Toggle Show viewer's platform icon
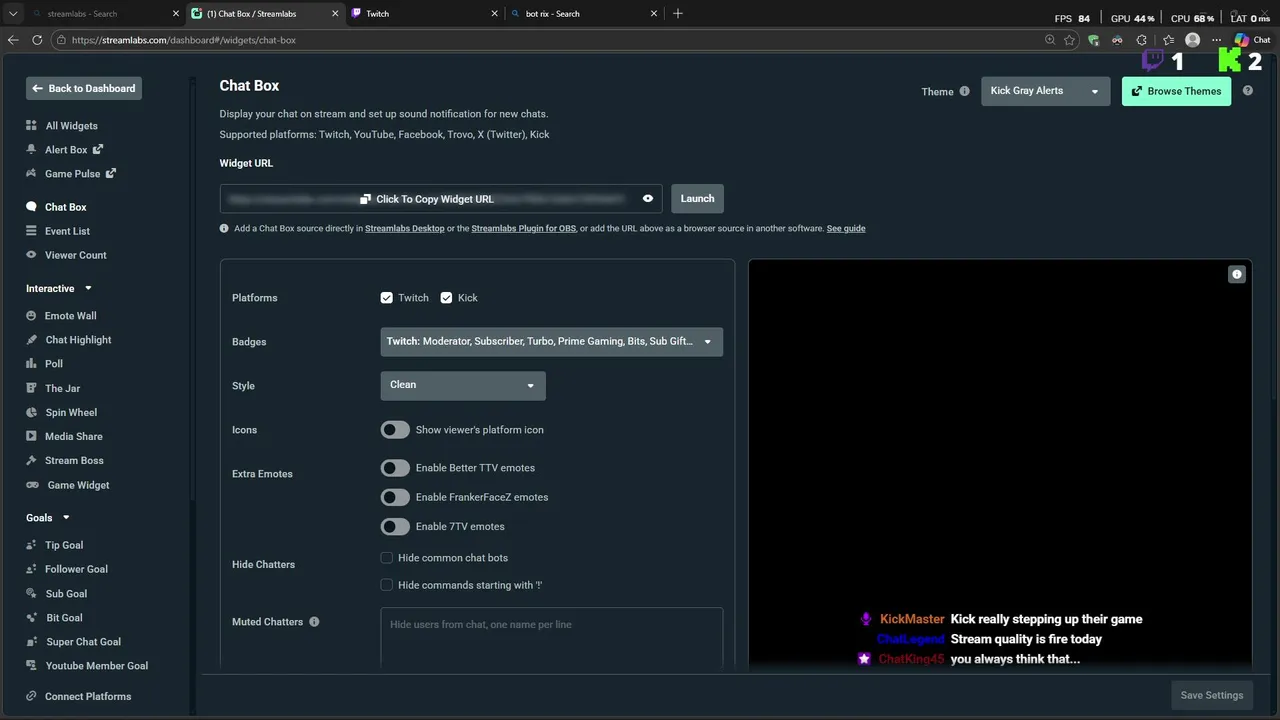This screenshot has width=1280, height=720. [395, 430]
